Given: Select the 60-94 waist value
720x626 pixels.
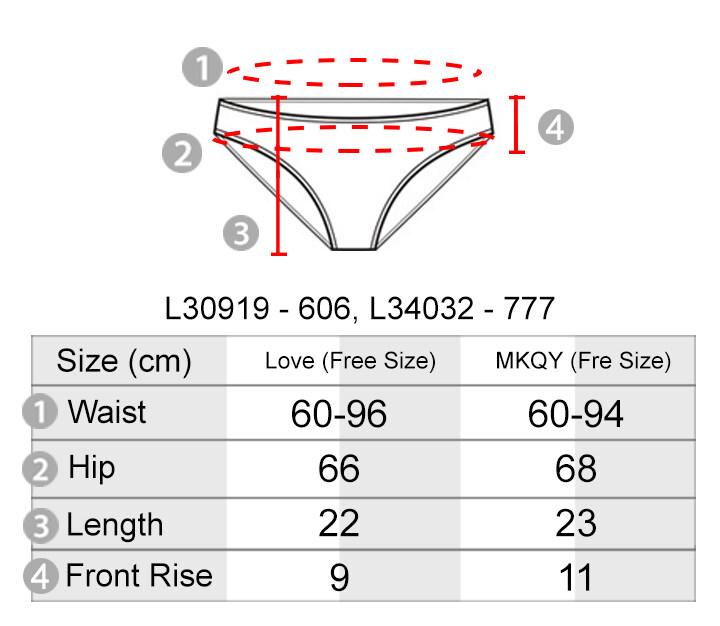Looking at the screenshot, I should point(575,414).
